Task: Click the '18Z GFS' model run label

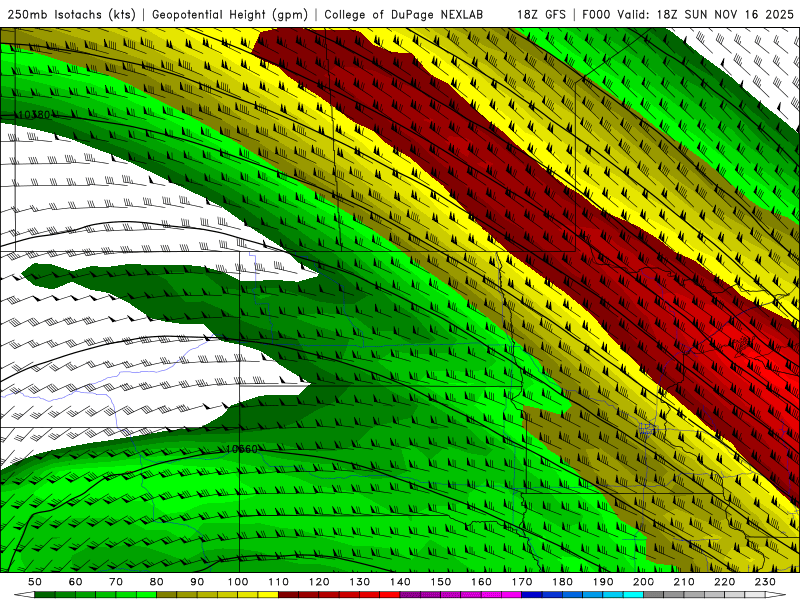Action: (x=541, y=14)
